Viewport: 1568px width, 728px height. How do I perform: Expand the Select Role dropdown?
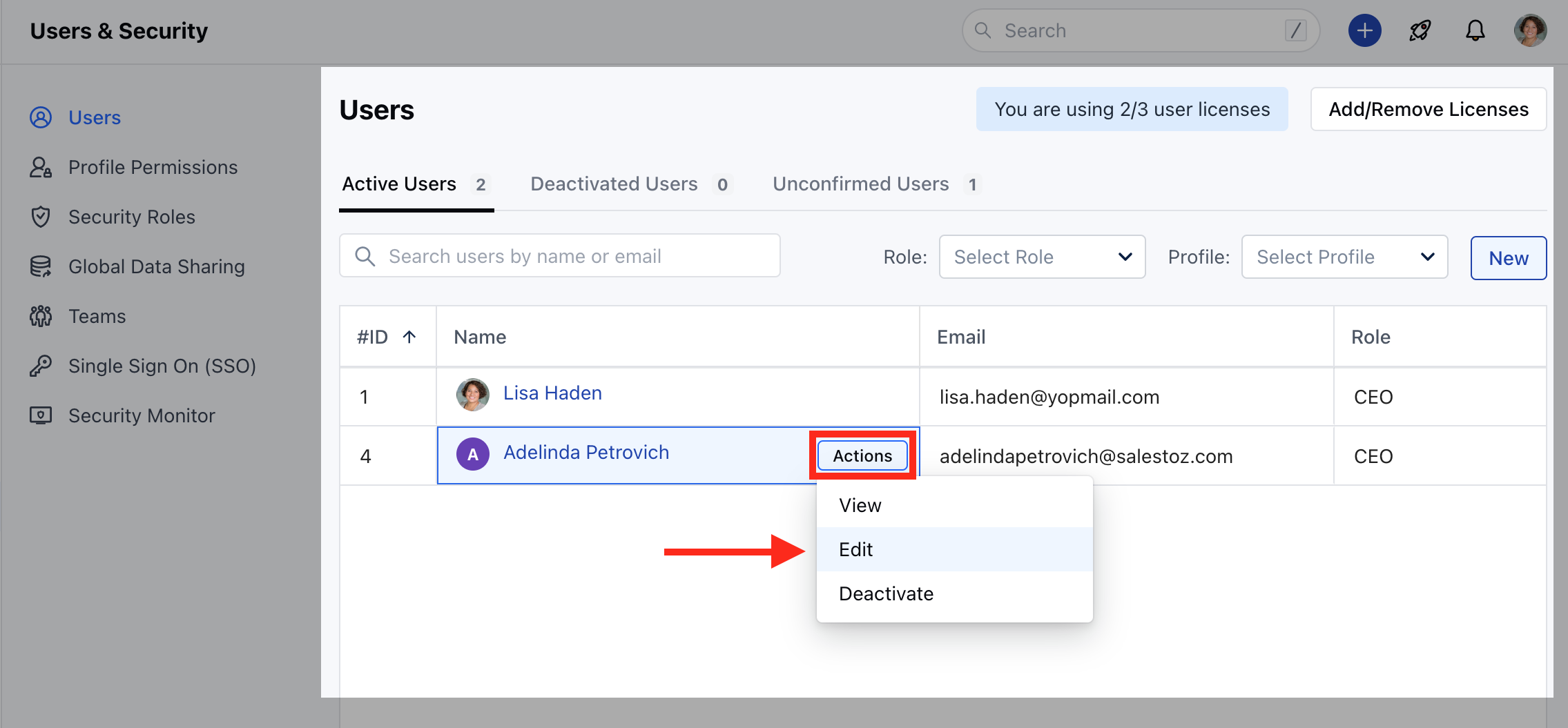pyautogui.click(x=1042, y=257)
